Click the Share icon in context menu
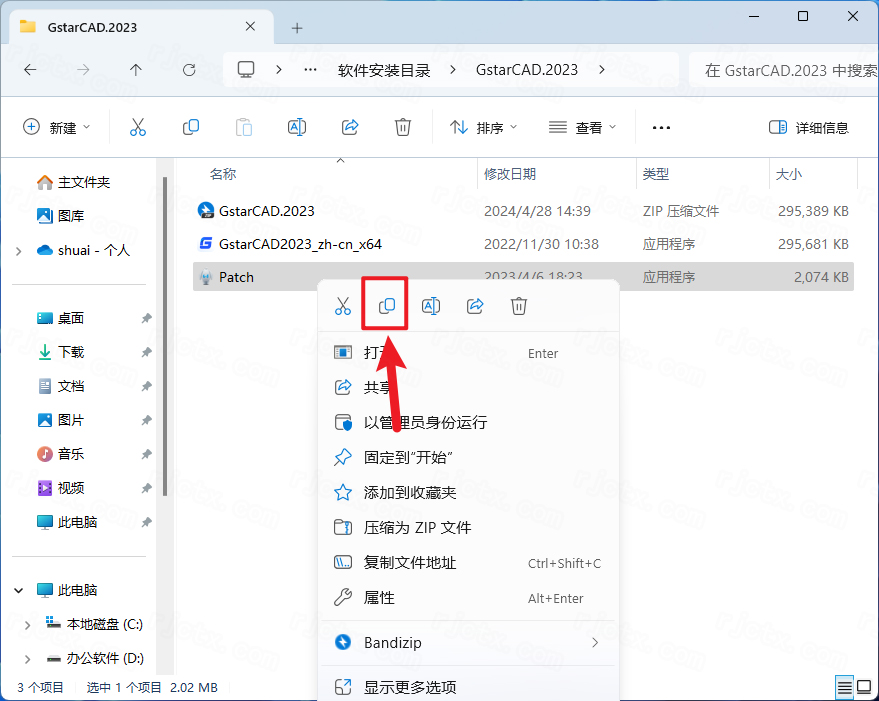Screen dimensions: 879x701 point(475,306)
